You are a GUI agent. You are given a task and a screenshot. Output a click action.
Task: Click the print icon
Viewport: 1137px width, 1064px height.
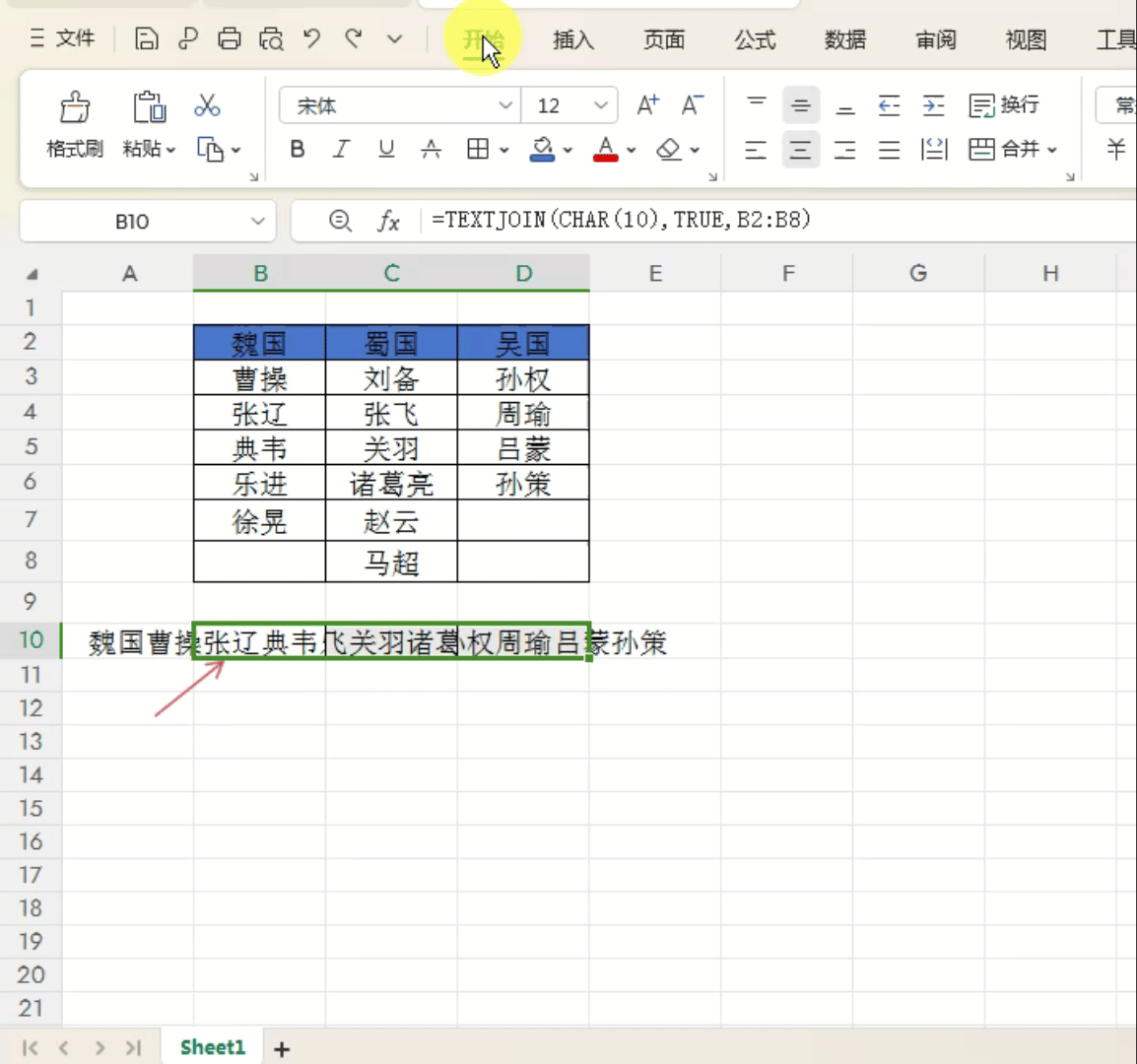pos(230,38)
